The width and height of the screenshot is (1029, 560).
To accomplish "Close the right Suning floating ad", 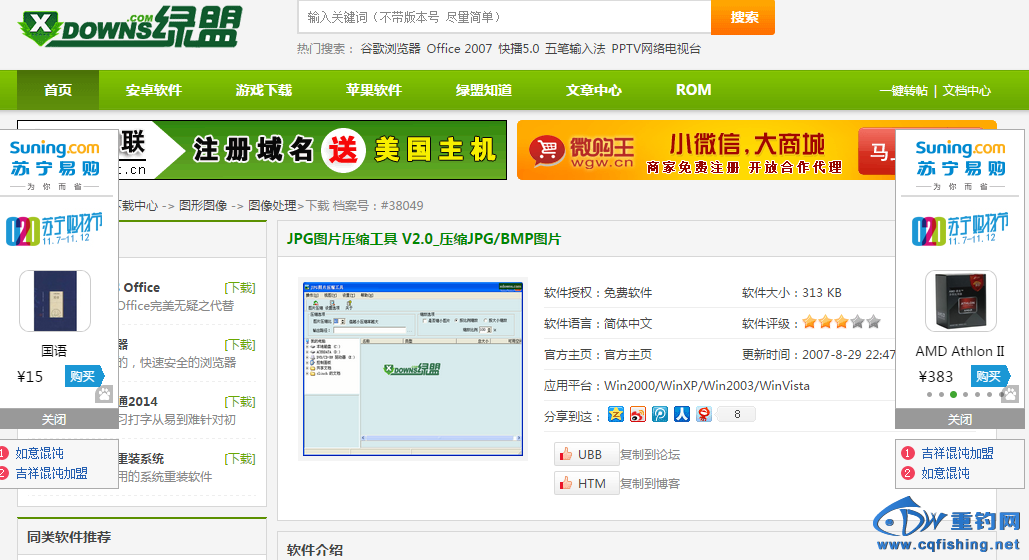I will coord(959,419).
